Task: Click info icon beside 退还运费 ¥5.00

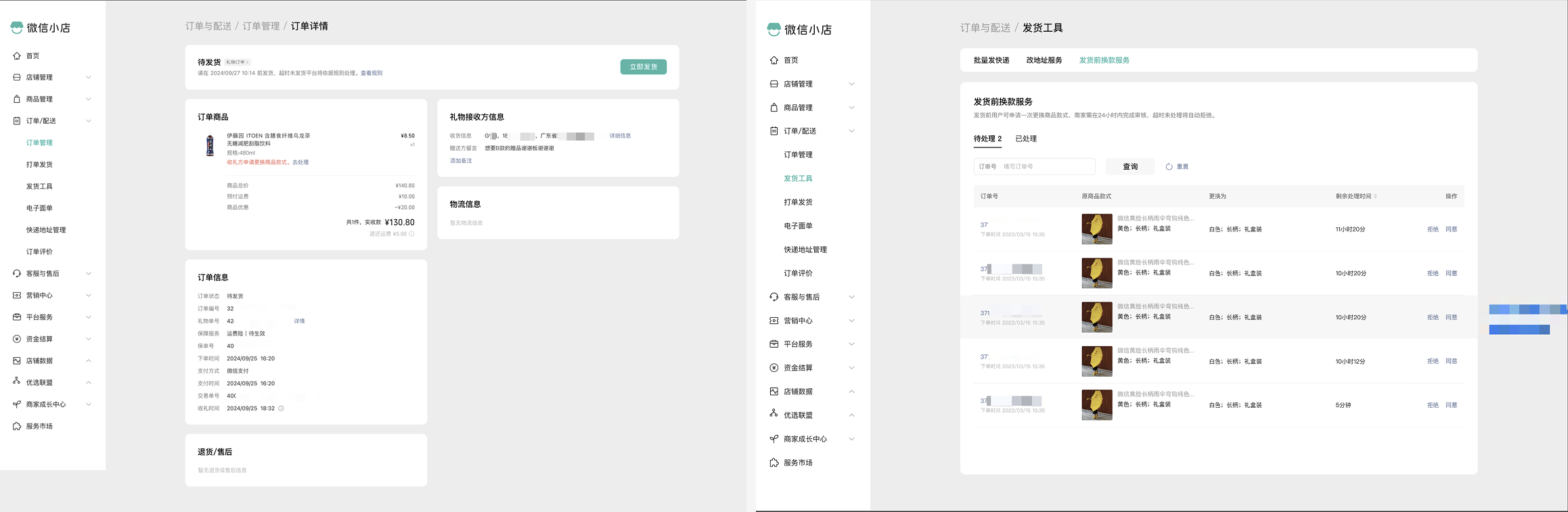Action: pyautogui.click(x=411, y=234)
